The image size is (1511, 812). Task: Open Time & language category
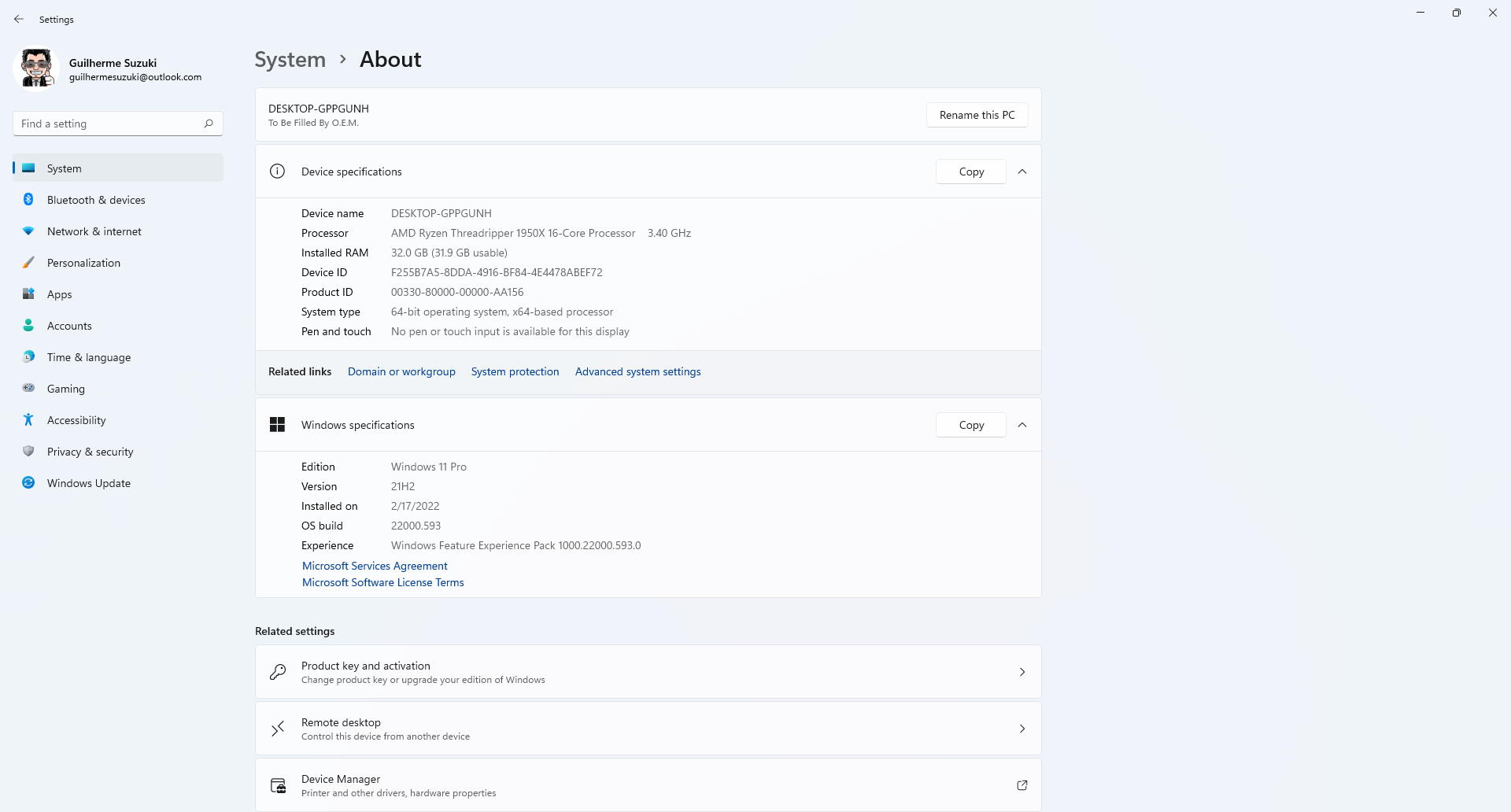(89, 357)
